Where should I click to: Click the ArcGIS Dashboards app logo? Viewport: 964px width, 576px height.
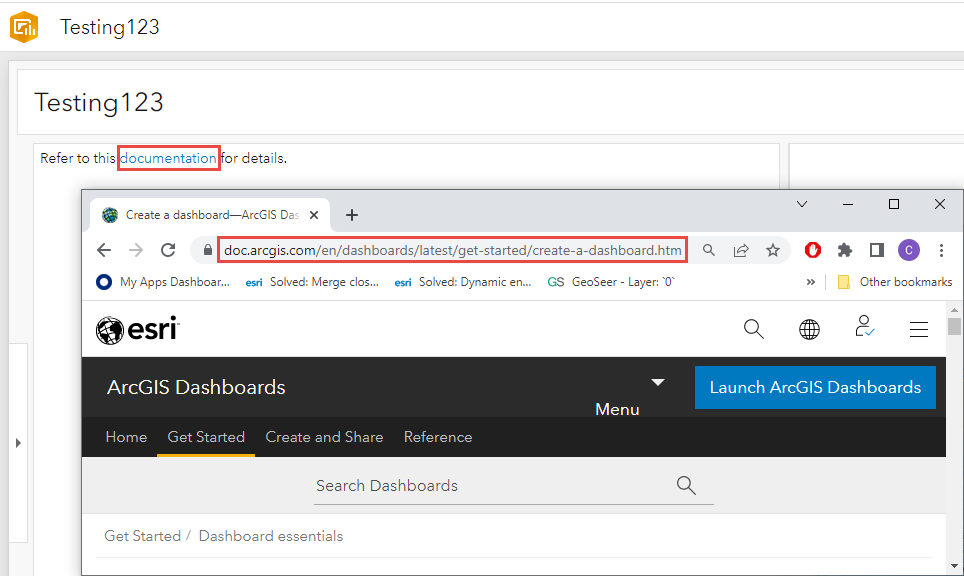[24, 27]
